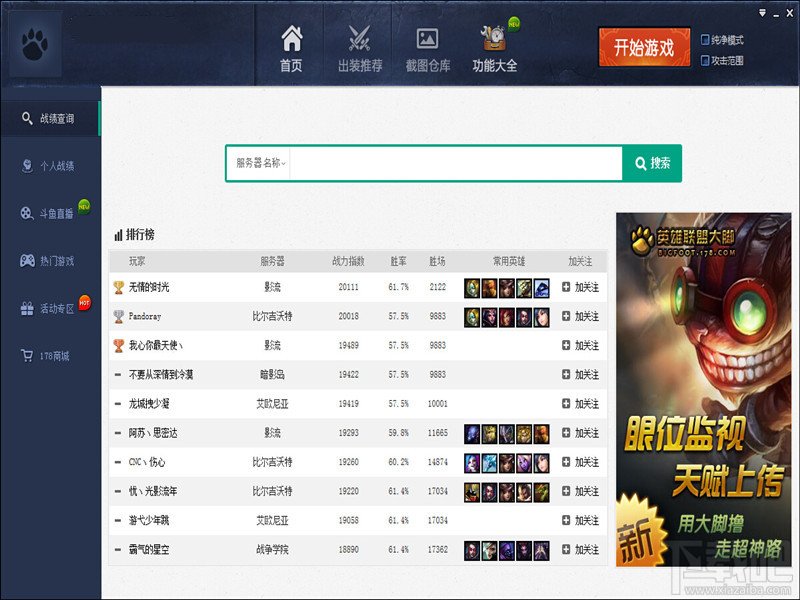Click last hero icon of 霸气的星空
The image size is (800, 600).
541,551
